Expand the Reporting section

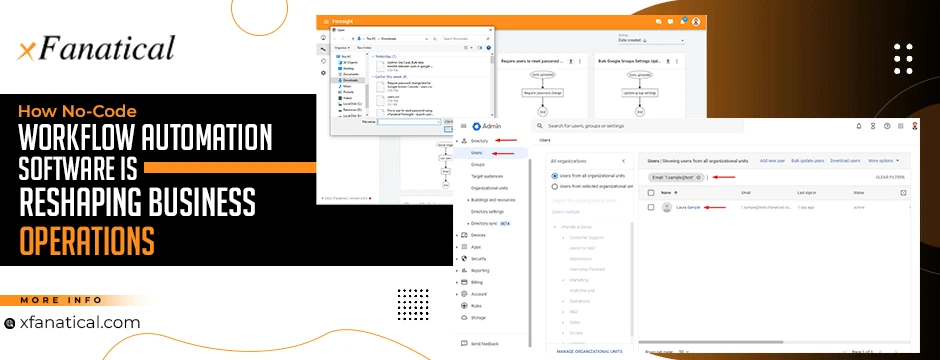[457, 271]
